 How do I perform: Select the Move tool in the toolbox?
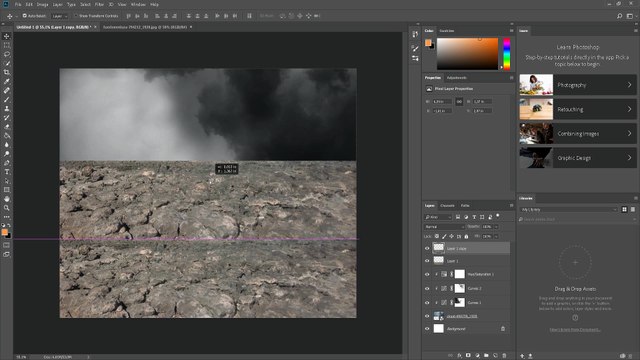7,36
